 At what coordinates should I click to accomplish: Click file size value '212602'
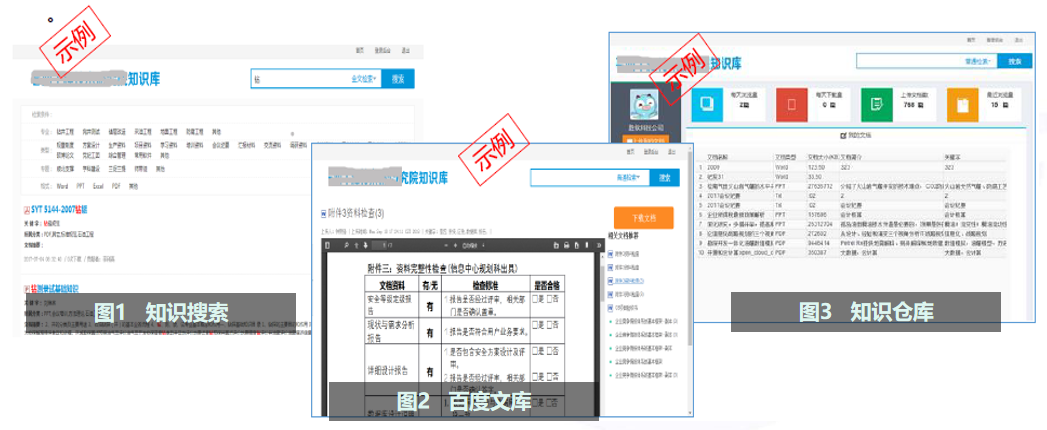coord(818,235)
